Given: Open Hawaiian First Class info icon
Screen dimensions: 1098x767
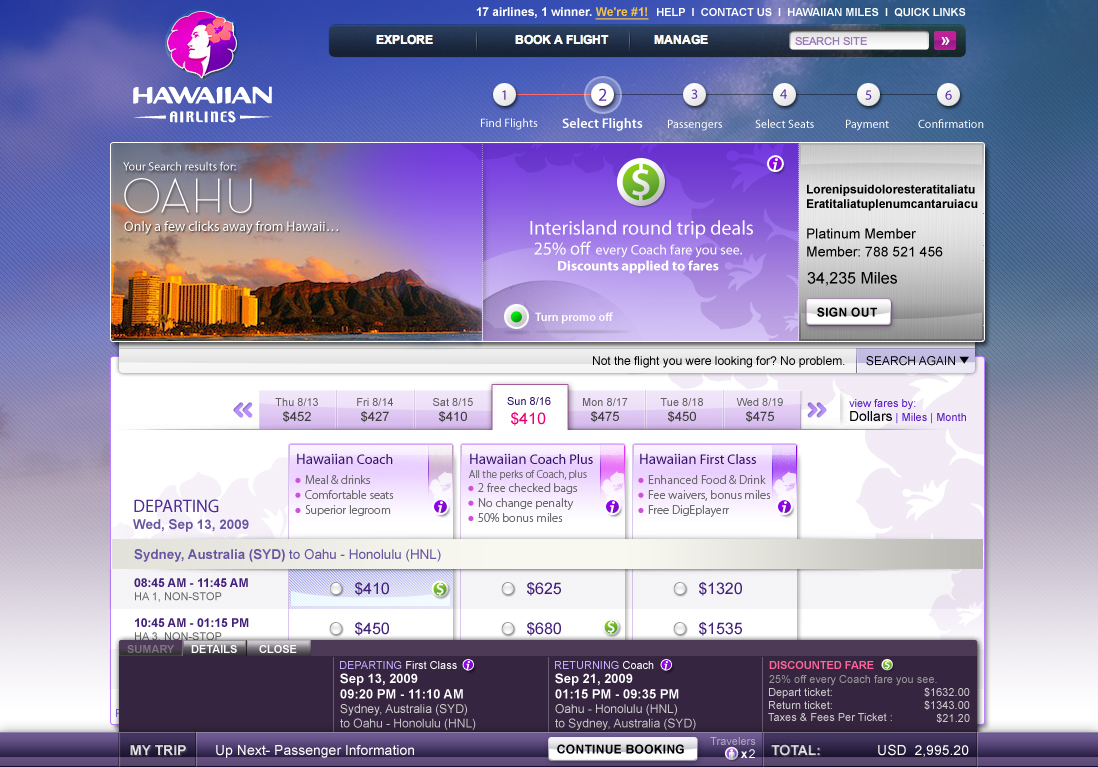Looking at the screenshot, I should click(x=785, y=507).
